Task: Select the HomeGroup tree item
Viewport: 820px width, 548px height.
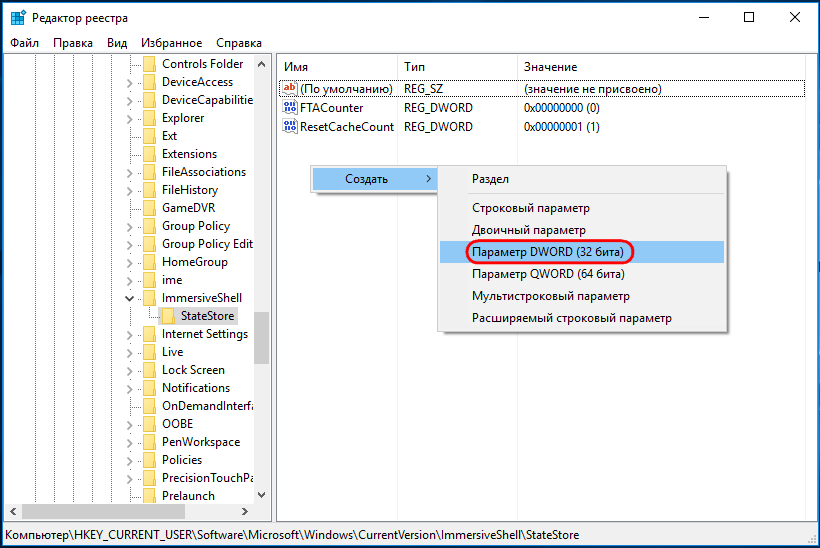Action: click(x=194, y=262)
